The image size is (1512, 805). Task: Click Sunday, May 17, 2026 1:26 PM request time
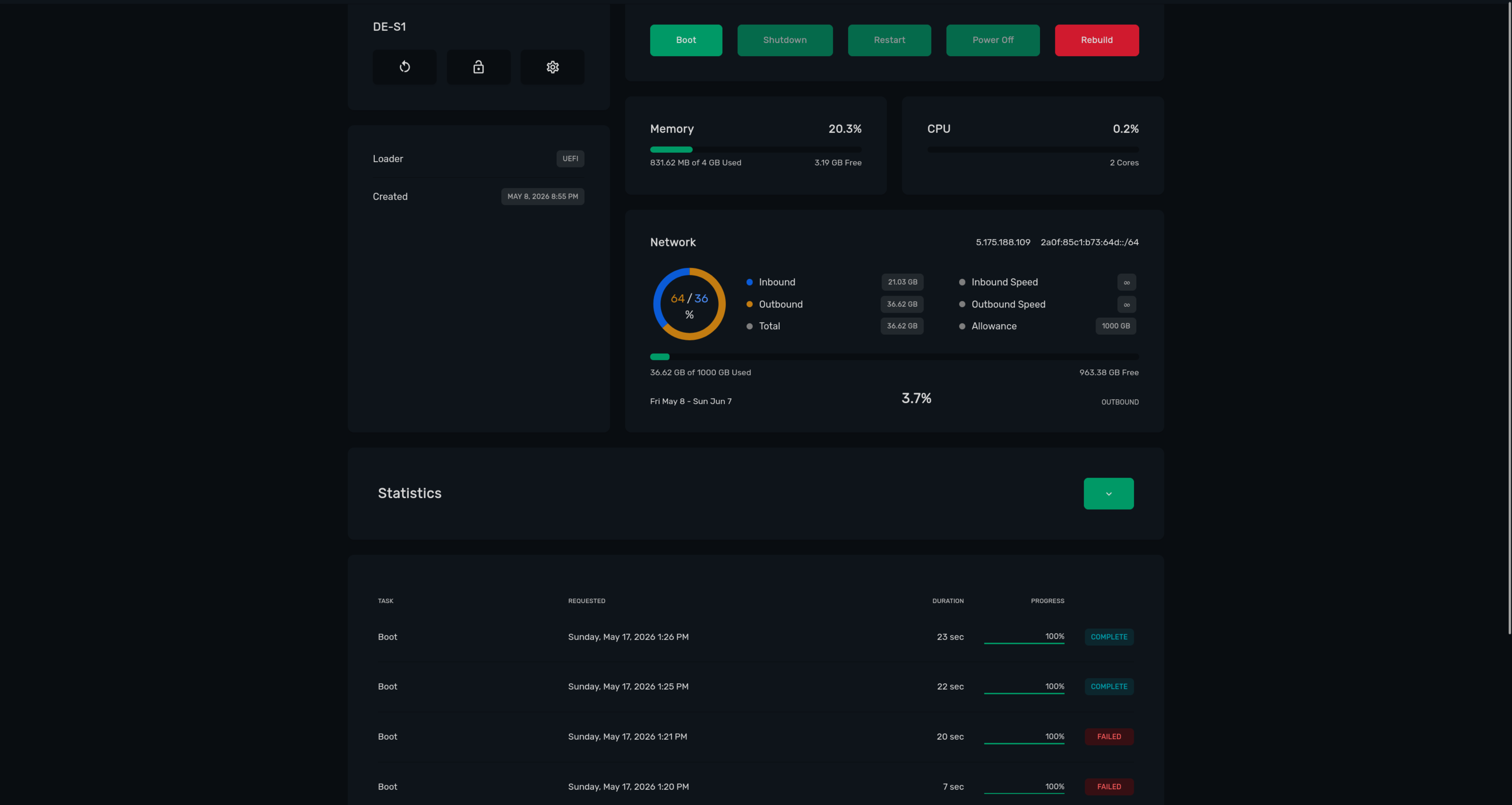pyautogui.click(x=628, y=637)
